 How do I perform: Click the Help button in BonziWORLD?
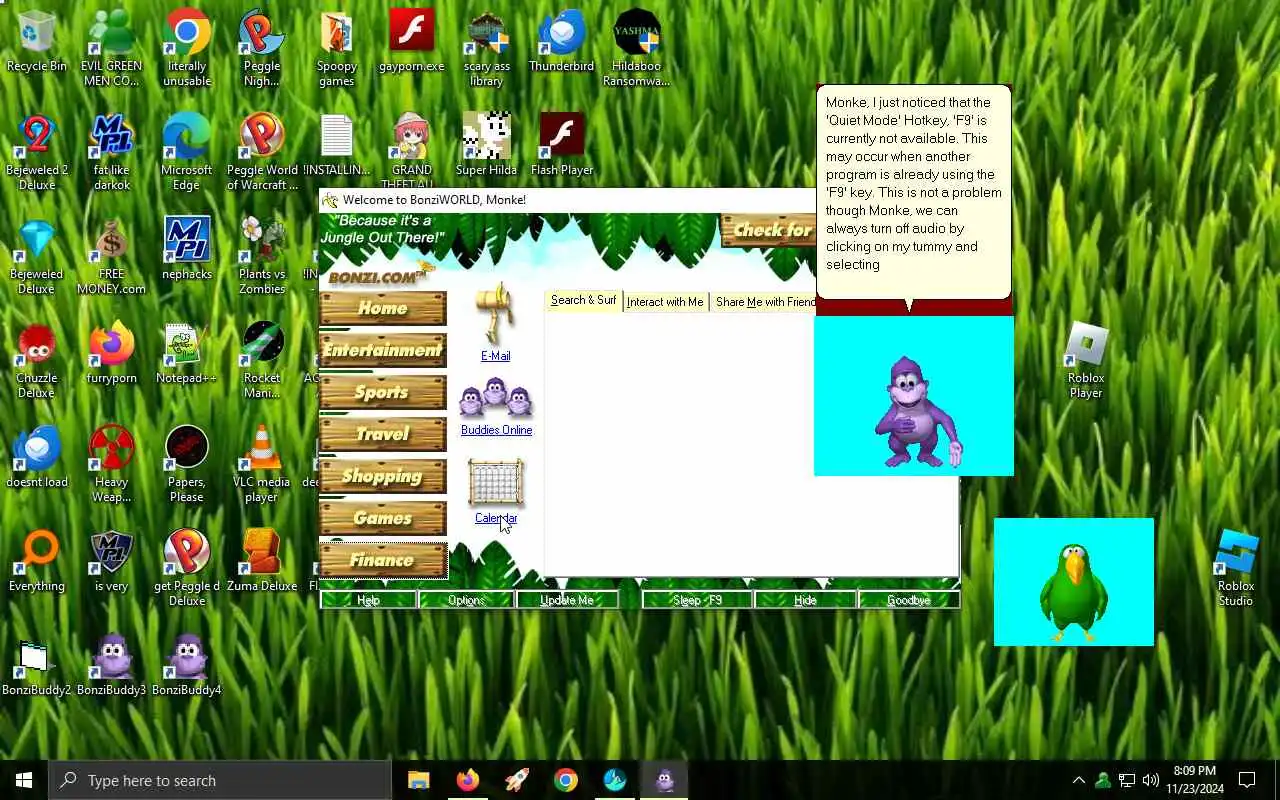click(x=368, y=600)
